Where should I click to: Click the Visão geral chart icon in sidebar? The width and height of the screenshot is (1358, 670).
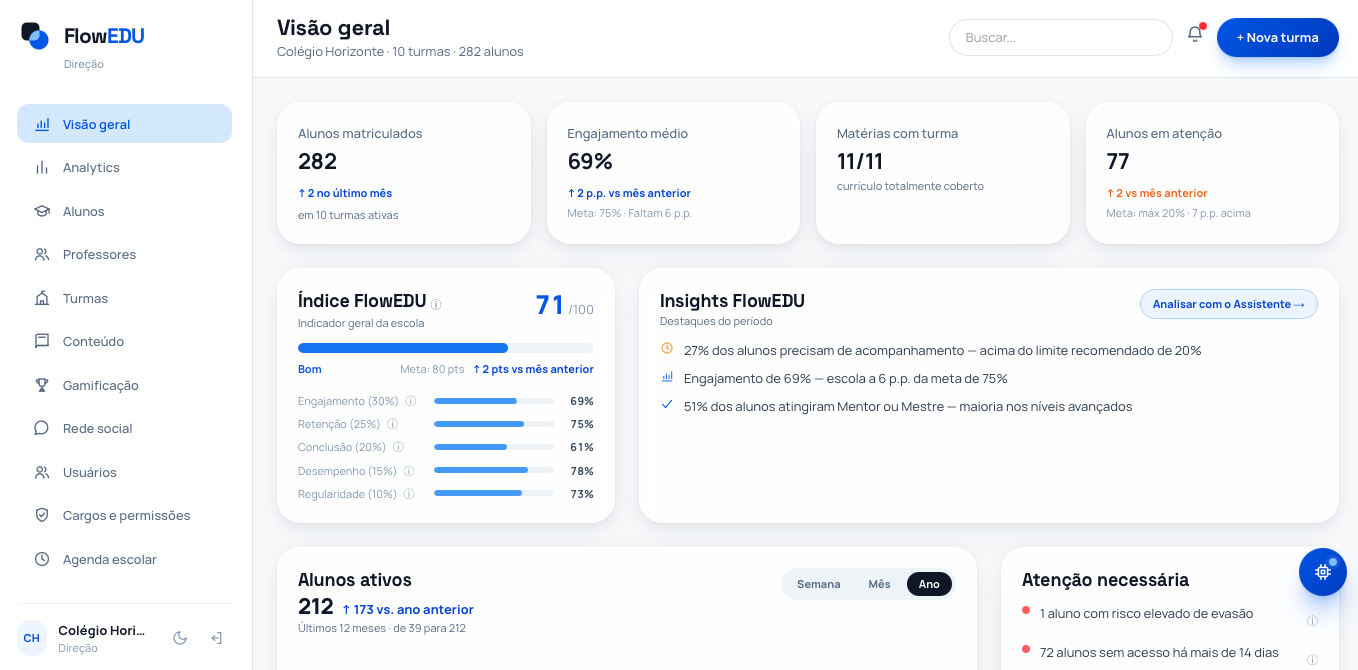pyautogui.click(x=42, y=125)
